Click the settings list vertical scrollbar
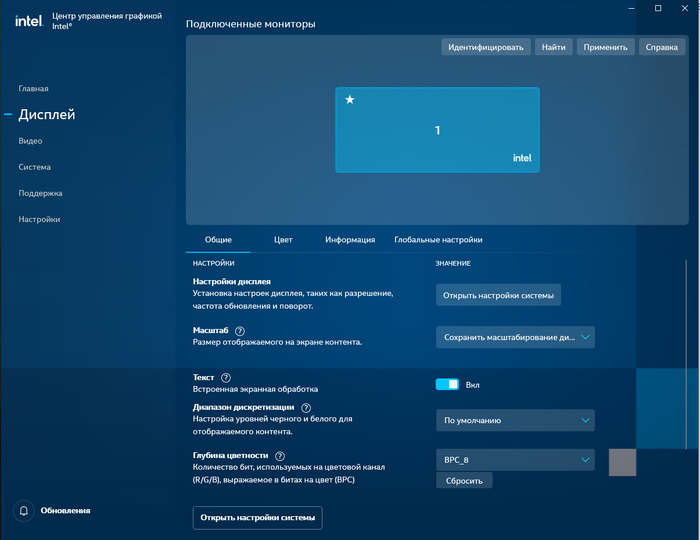Viewport: 700px width, 540px height. click(x=686, y=354)
